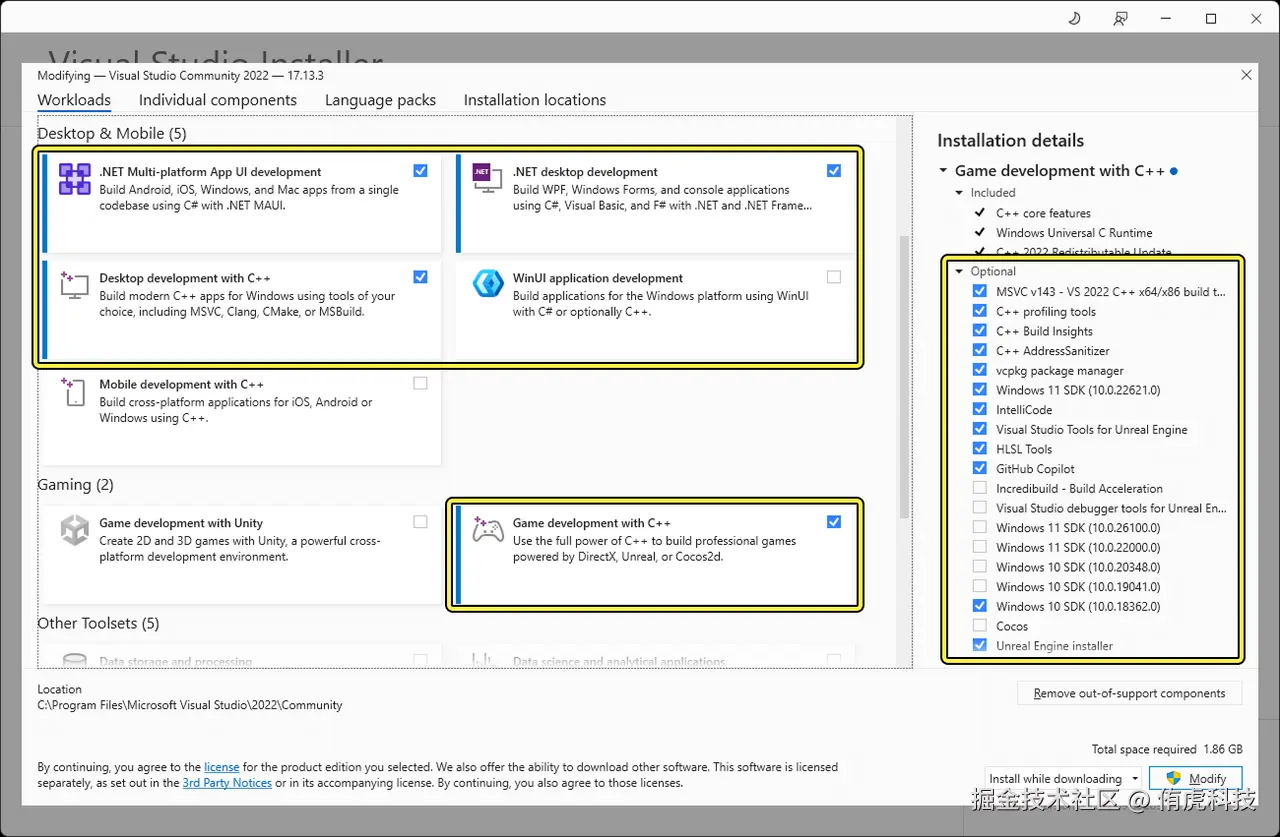Uncheck the .NET desktop development workload checkbox
1280x837 pixels.
pos(834,171)
